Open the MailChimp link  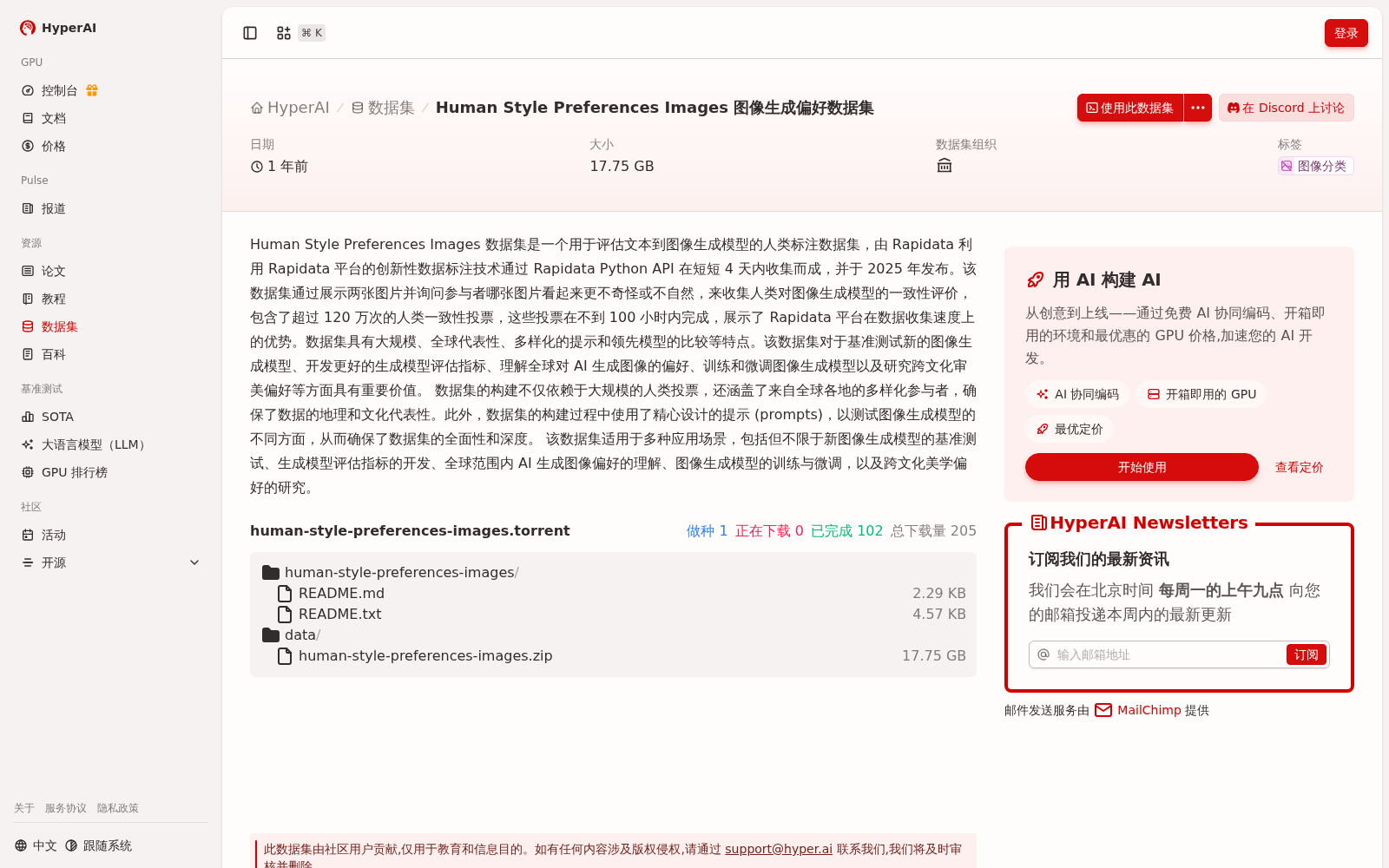(1148, 710)
